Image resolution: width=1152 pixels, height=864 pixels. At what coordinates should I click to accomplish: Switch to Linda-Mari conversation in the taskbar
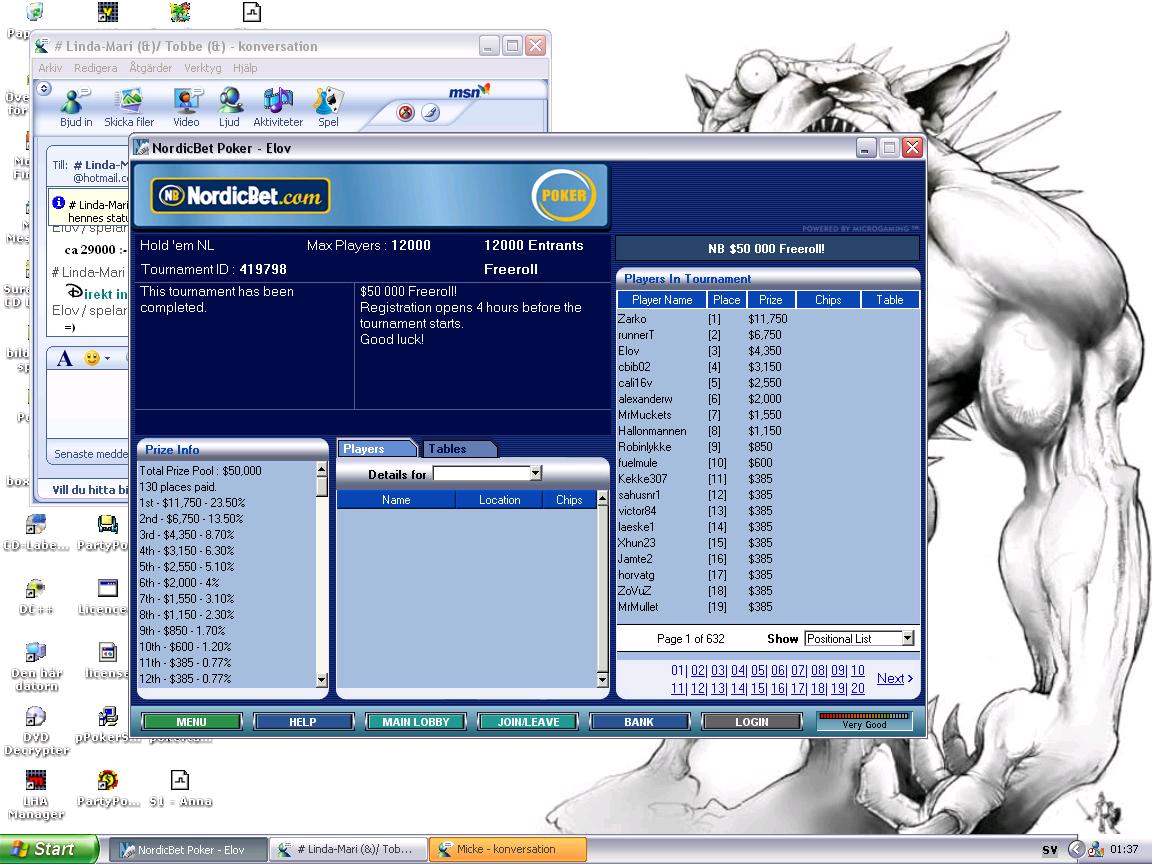pos(348,849)
